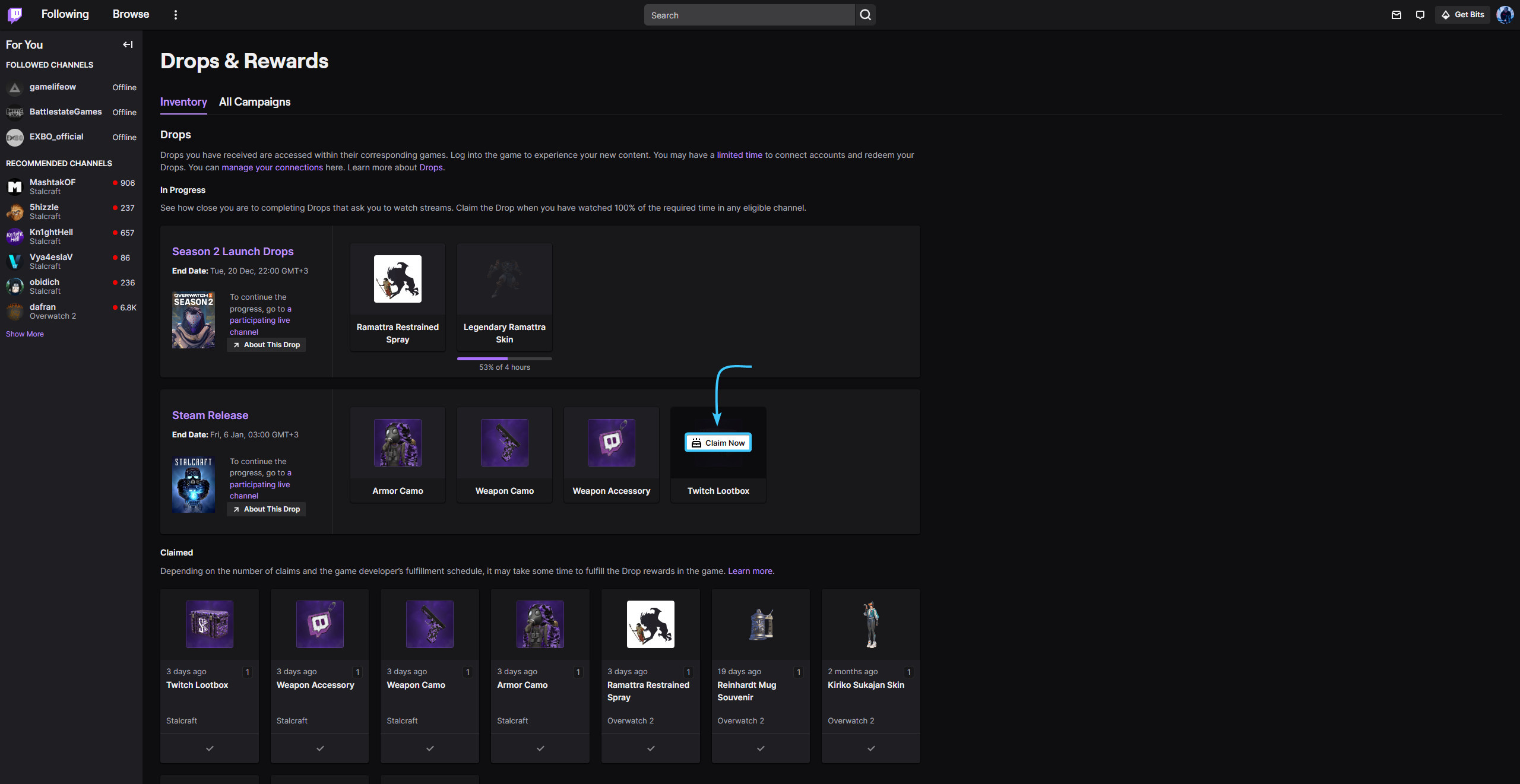Click in-progress Armor Camo drop icon
This screenshot has height=784, width=1520.
398,443
